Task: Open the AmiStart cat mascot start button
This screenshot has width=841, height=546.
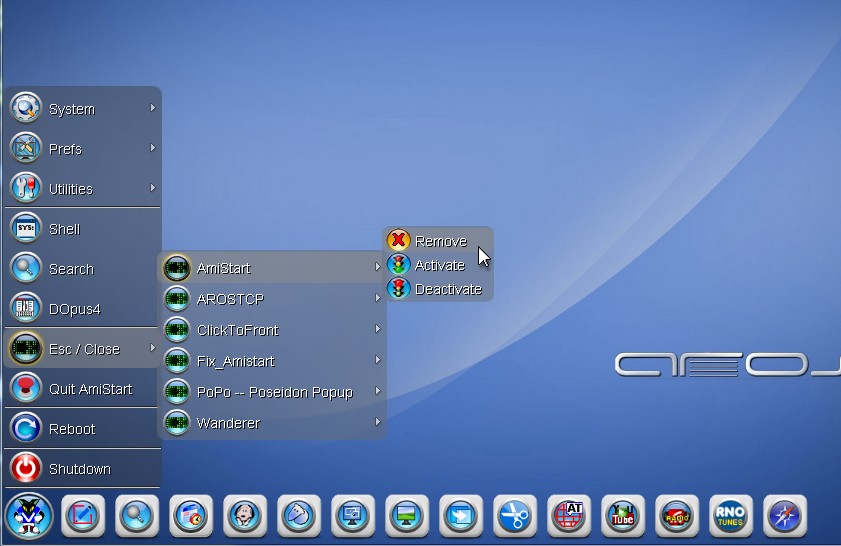Action: (x=28, y=516)
